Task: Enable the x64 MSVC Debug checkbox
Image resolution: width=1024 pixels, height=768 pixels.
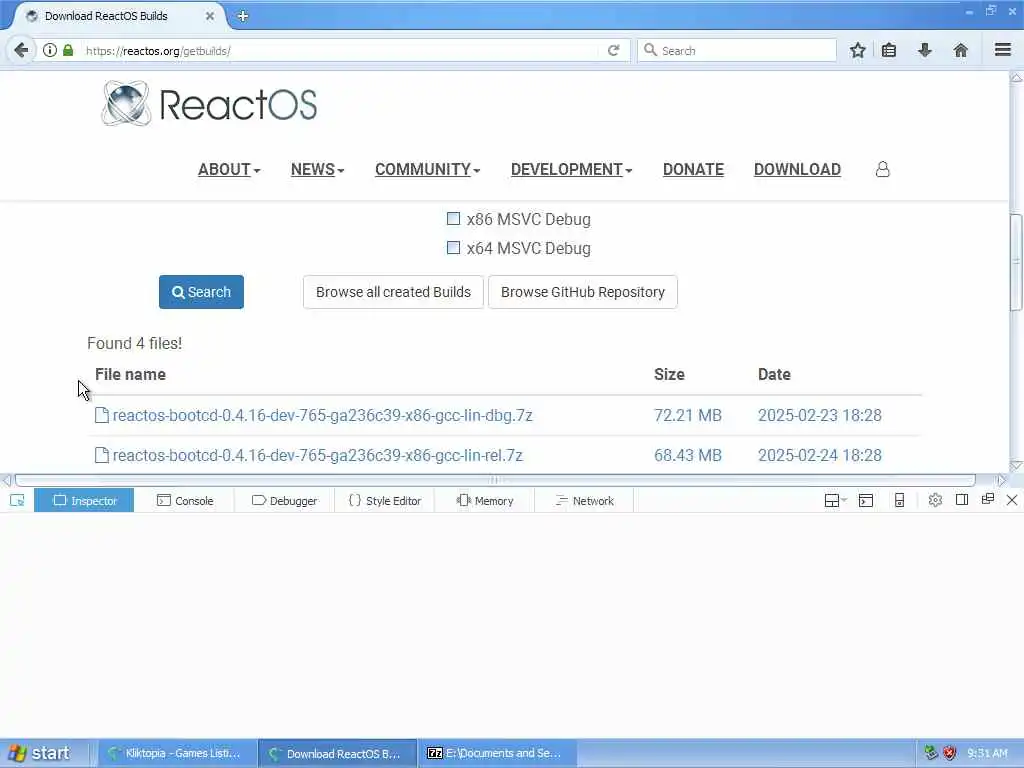Action: pos(453,248)
